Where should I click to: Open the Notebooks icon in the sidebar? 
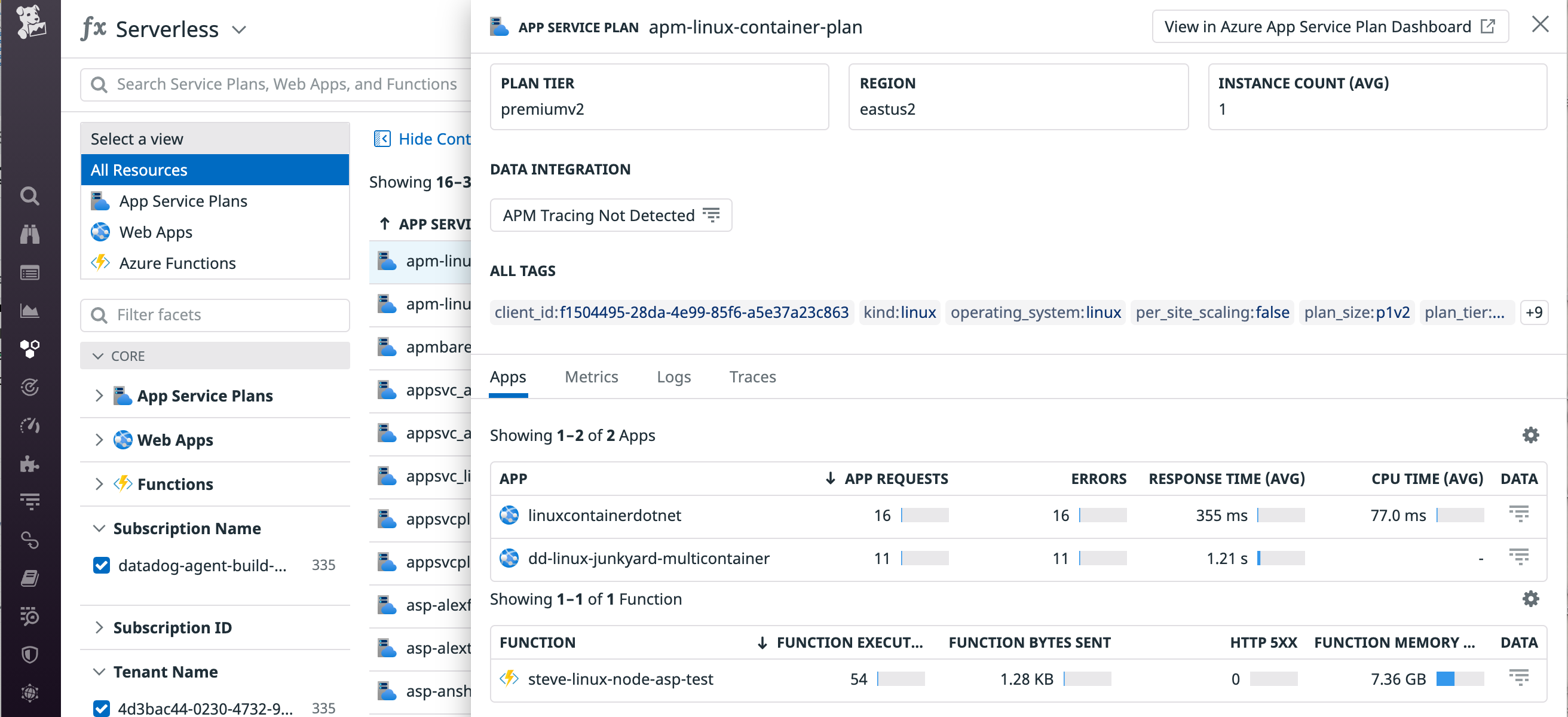[30, 579]
